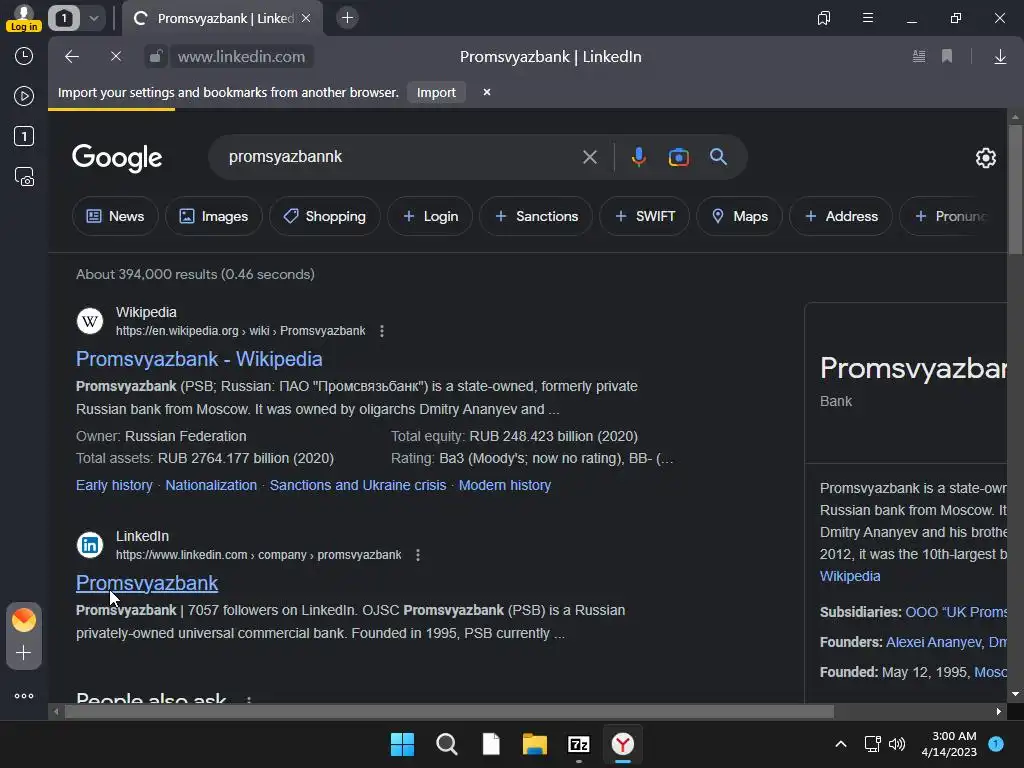
Task: Open the orange Alice assistant icon
Action: 24,619
